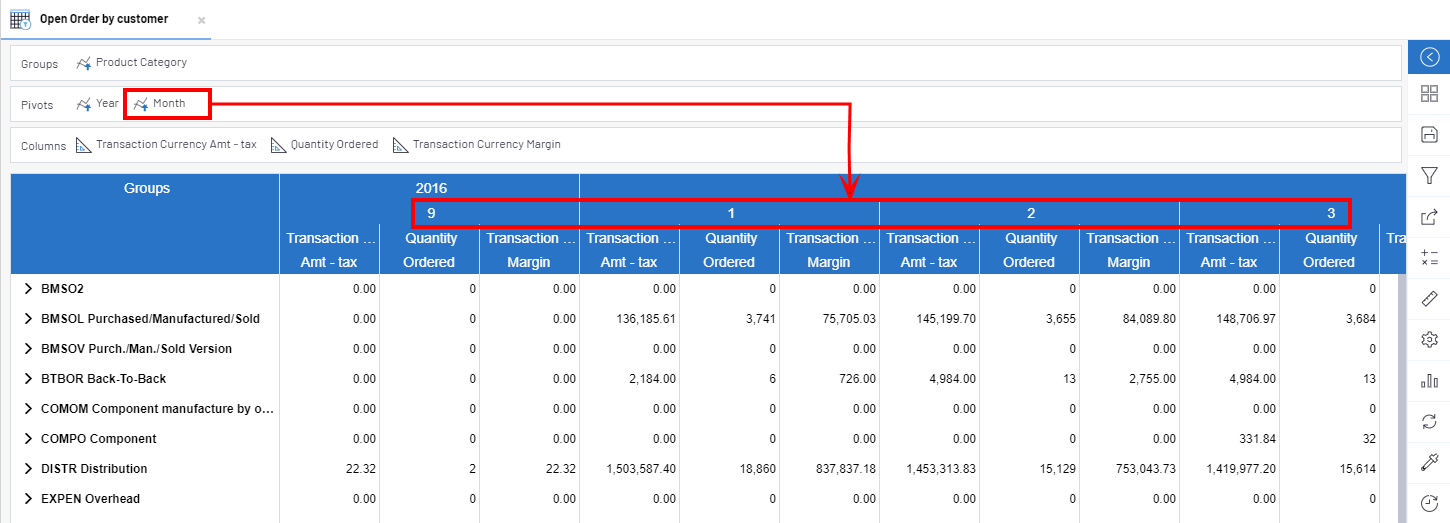
Task: Expand the COMPO Component row
Action: [x=28, y=439]
